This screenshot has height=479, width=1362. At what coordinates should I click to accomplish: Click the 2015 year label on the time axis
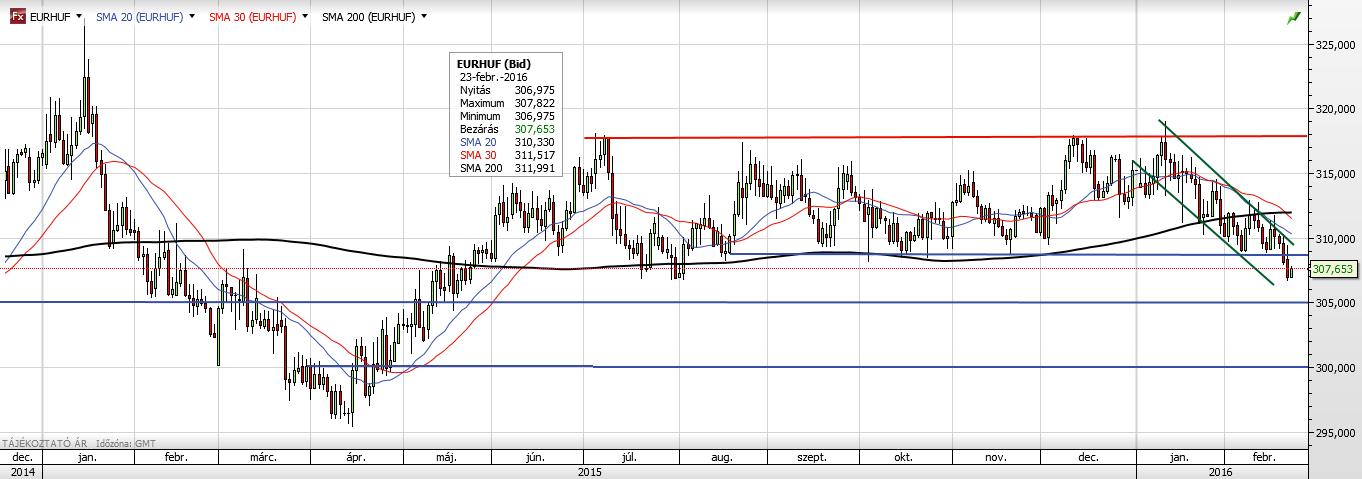coord(590,470)
